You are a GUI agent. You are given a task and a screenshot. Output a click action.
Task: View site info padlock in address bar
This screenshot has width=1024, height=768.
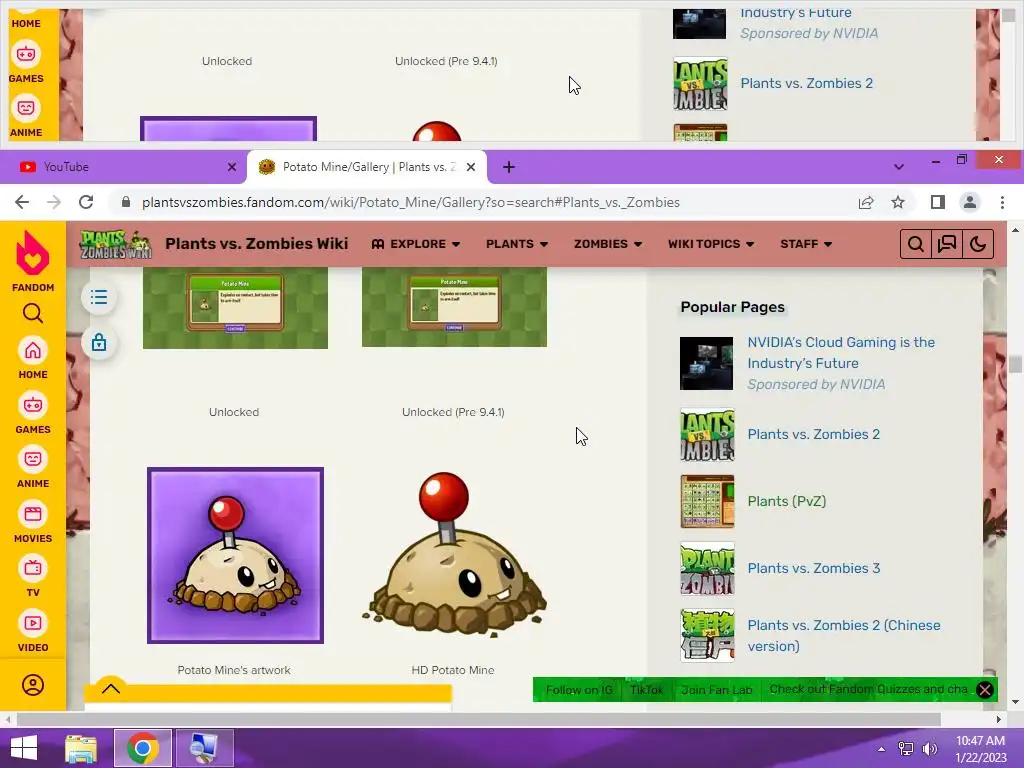click(x=126, y=202)
